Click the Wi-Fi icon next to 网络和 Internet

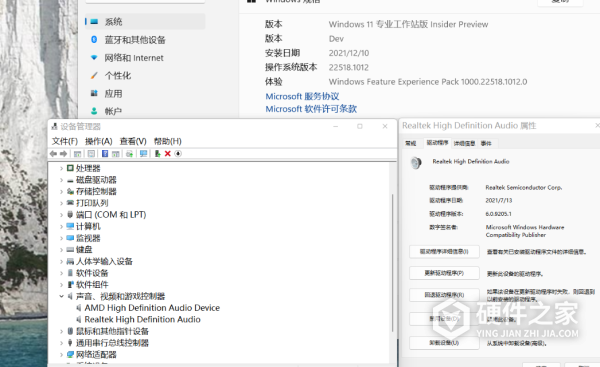94,57
